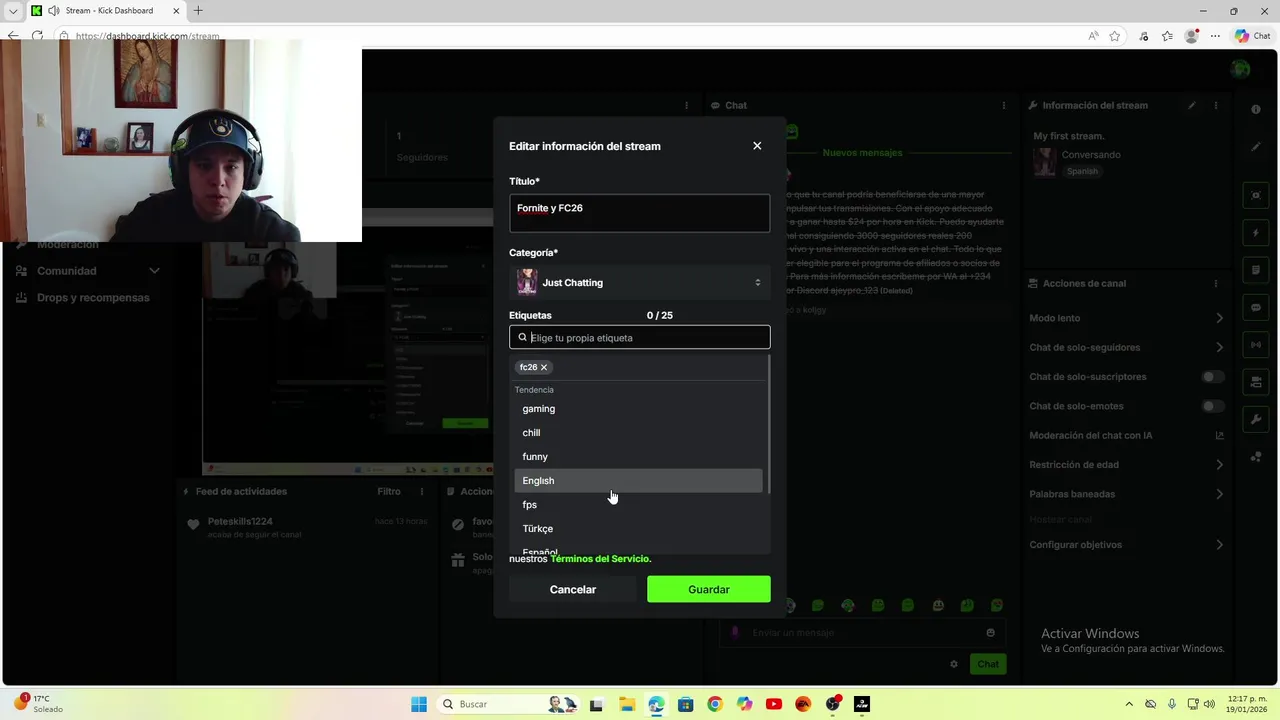Click the chat bubble sidebar icon
This screenshot has width=1280, height=720.
tap(1256, 307)
